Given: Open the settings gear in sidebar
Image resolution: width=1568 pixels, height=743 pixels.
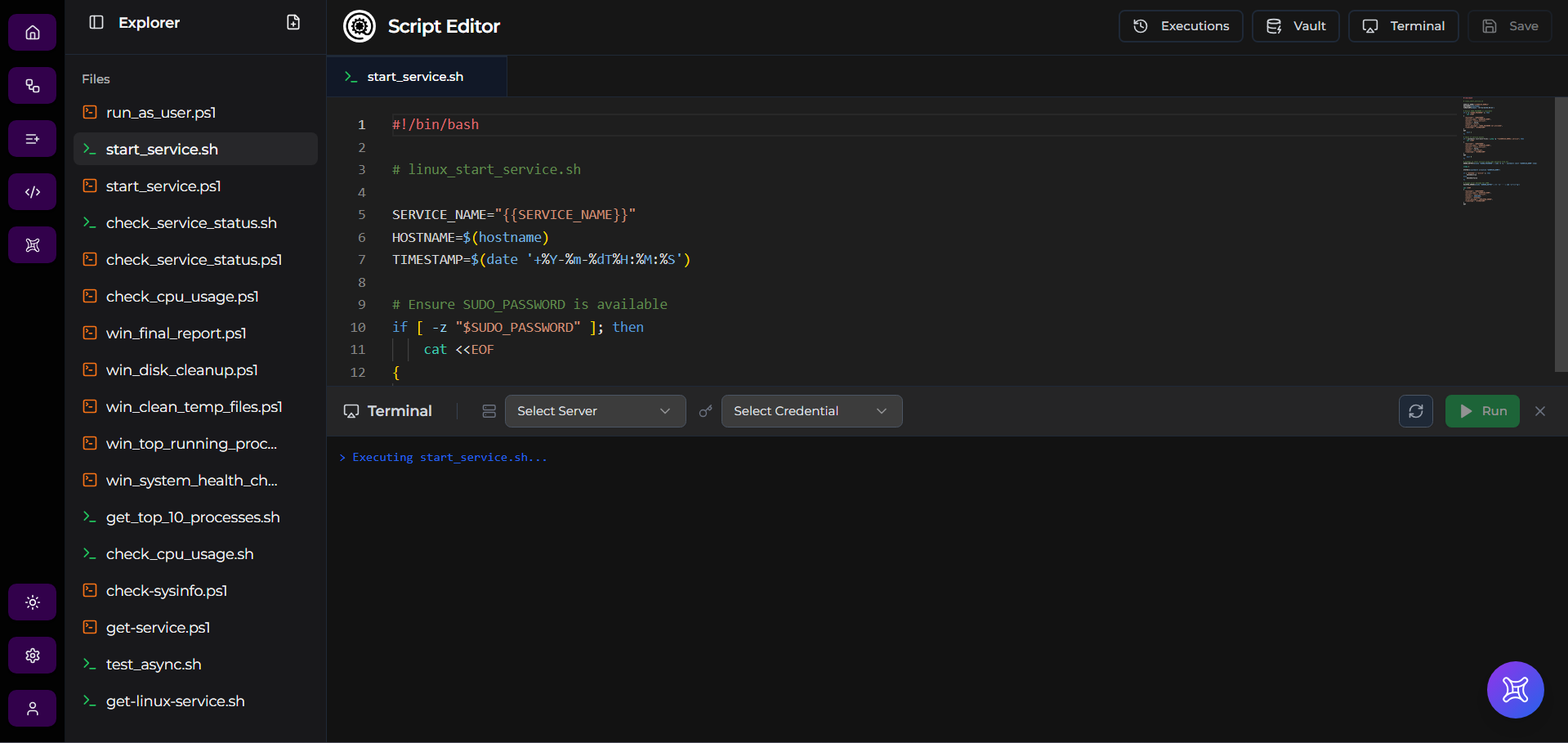Looking at the screenshot, I should click(x=33, y=656).
